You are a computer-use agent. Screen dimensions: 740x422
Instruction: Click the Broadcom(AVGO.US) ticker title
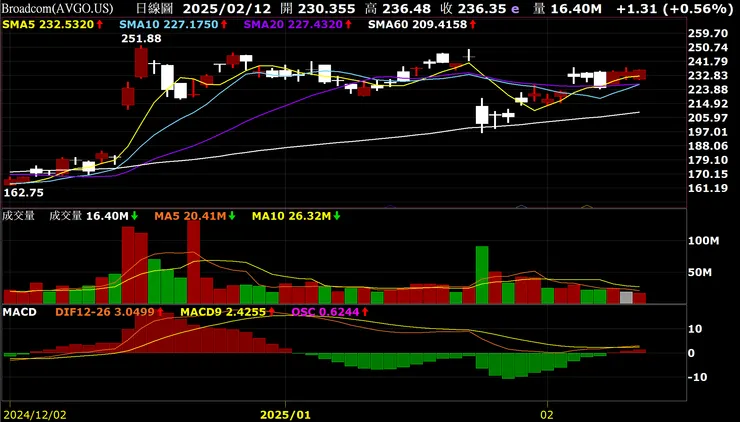point(58,8)
